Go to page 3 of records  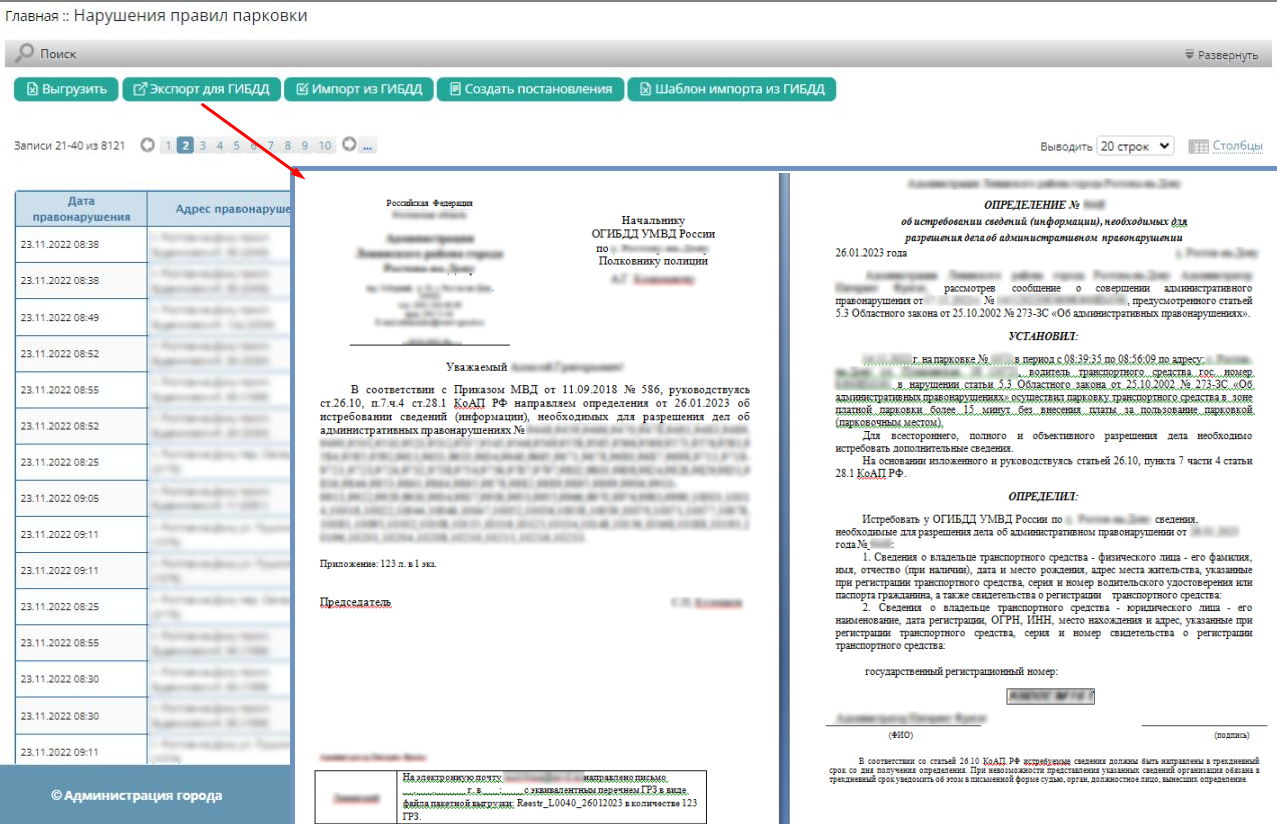coord(202,146)
